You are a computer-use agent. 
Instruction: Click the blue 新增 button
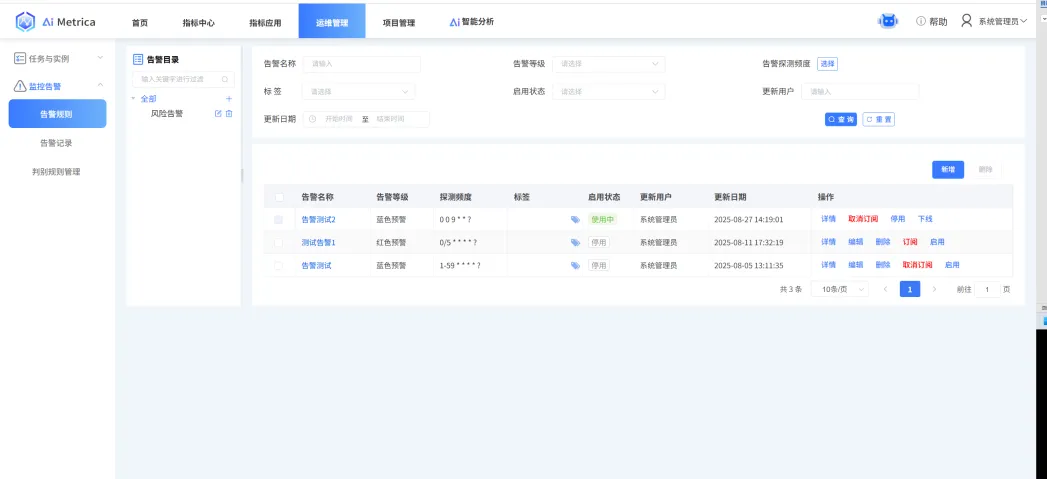(x=947, y=169)
